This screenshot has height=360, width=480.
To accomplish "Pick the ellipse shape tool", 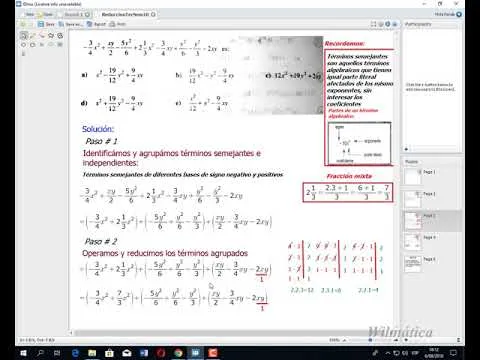I will pos(24,44).
